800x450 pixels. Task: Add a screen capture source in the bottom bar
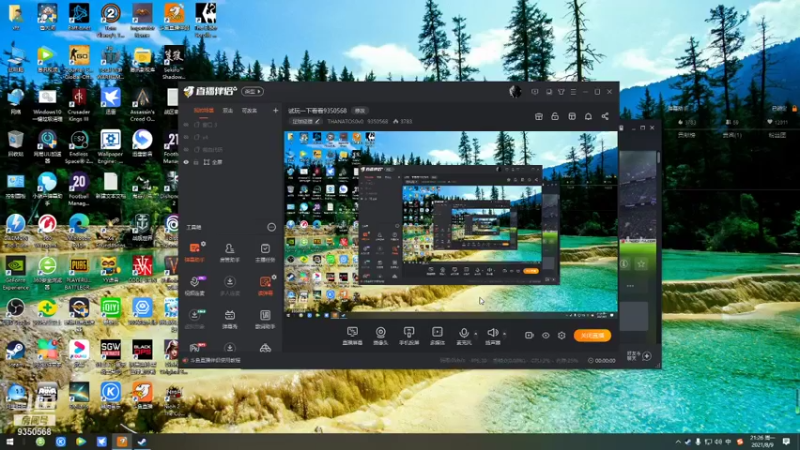tap(352, 336)
